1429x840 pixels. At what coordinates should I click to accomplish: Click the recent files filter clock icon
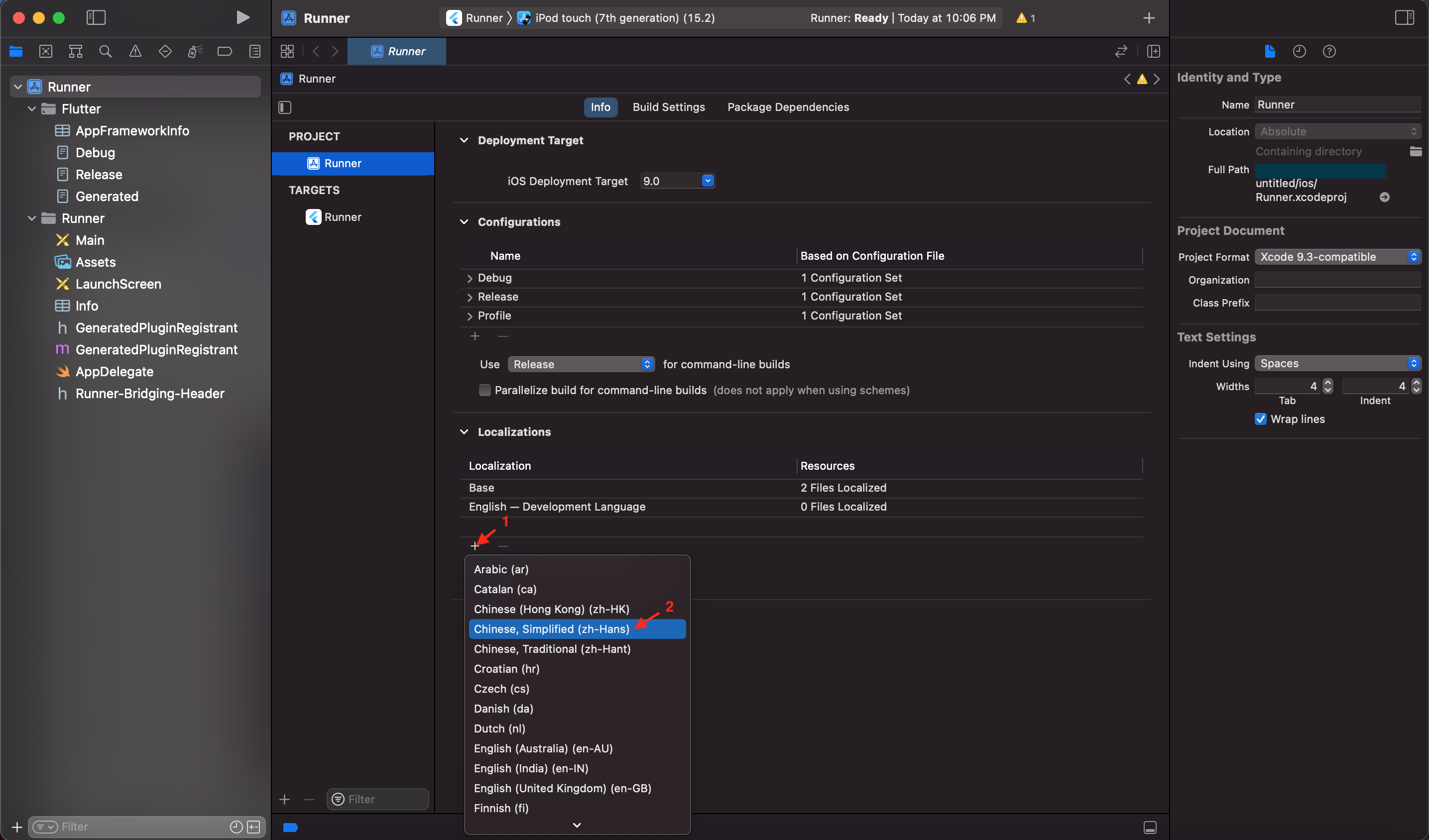(x=237, y=827)
